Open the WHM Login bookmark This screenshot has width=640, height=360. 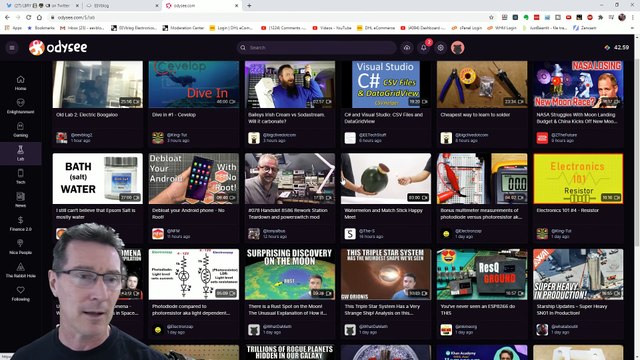pyautogui.click(x=502, y=28)
